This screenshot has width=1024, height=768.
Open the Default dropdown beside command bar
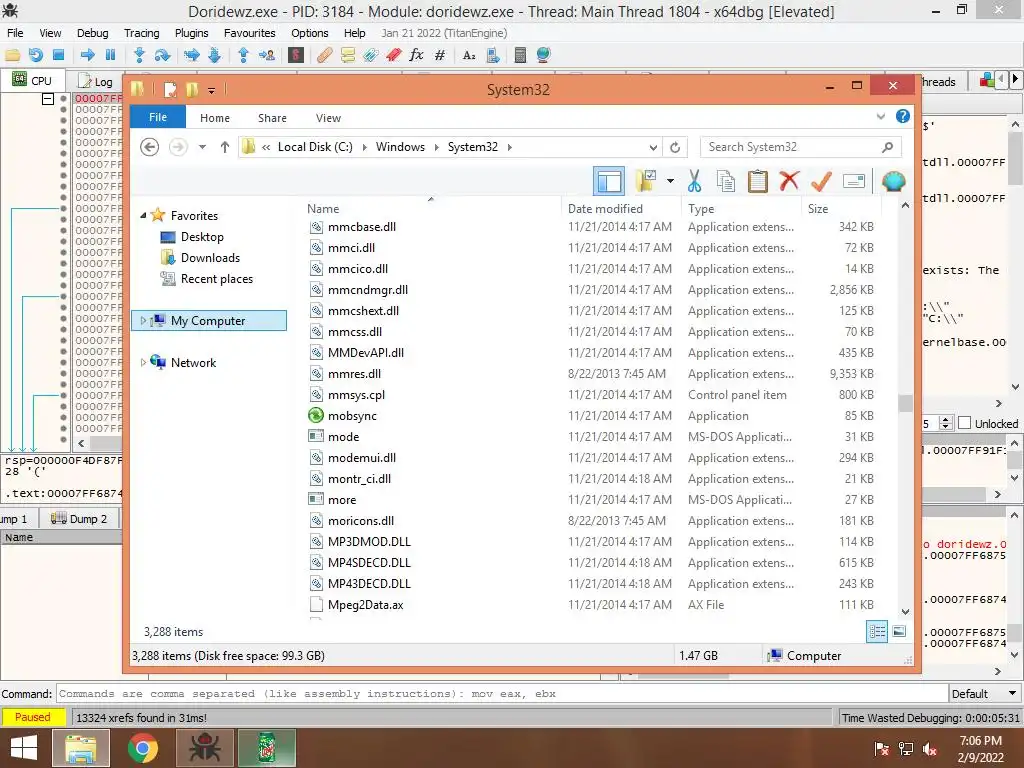tap(985, 694)
